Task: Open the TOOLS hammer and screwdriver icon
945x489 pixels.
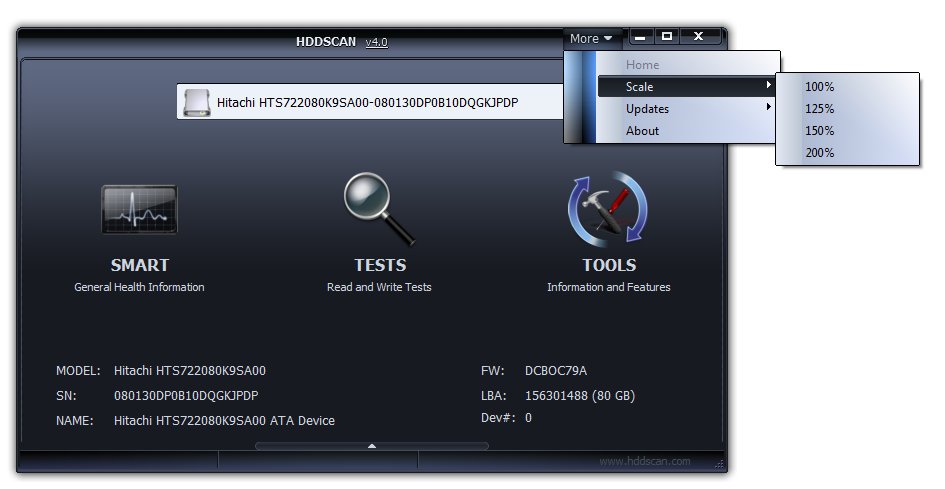Action: click(x=608, y=209)
